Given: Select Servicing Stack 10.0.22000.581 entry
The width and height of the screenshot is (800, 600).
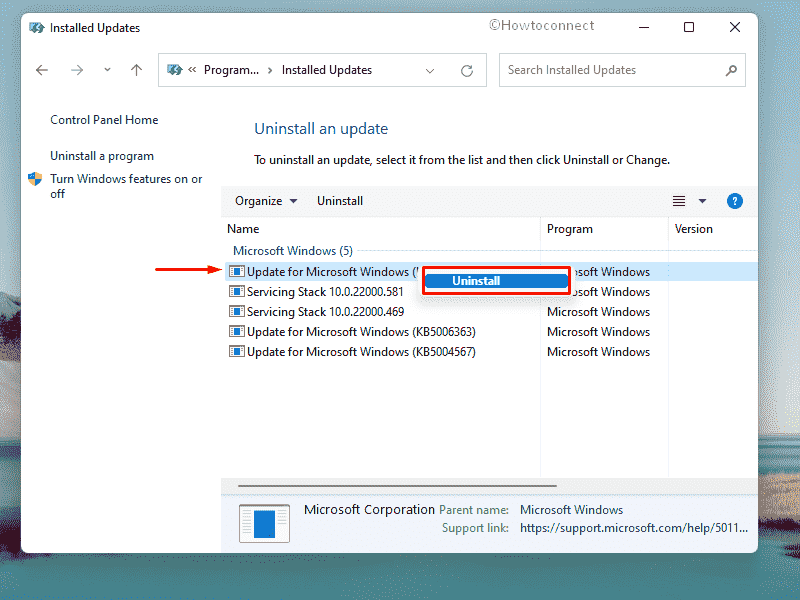Looking at the screenshot, I should pos(325,292).
